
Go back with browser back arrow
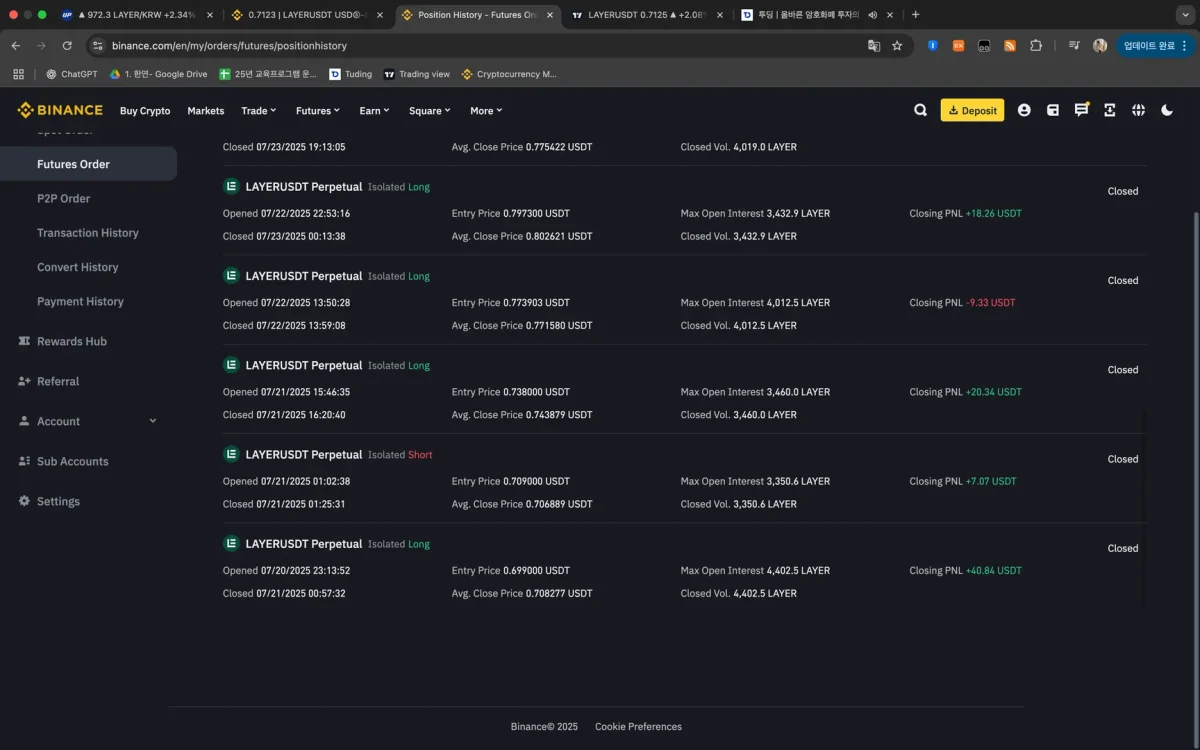pyautogui.click(x=15, y=45)
